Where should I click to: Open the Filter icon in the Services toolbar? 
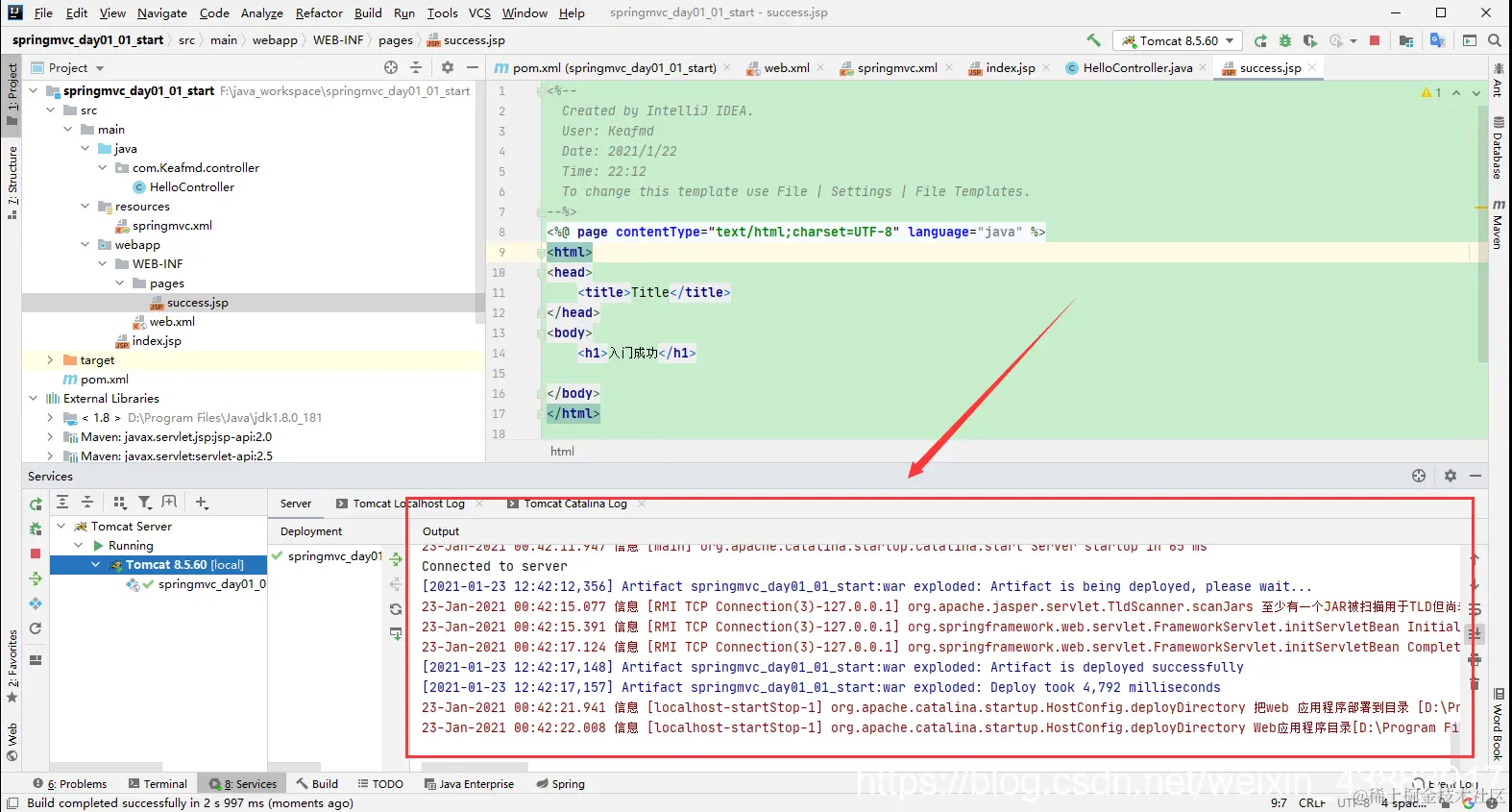(x=145, y=502)
